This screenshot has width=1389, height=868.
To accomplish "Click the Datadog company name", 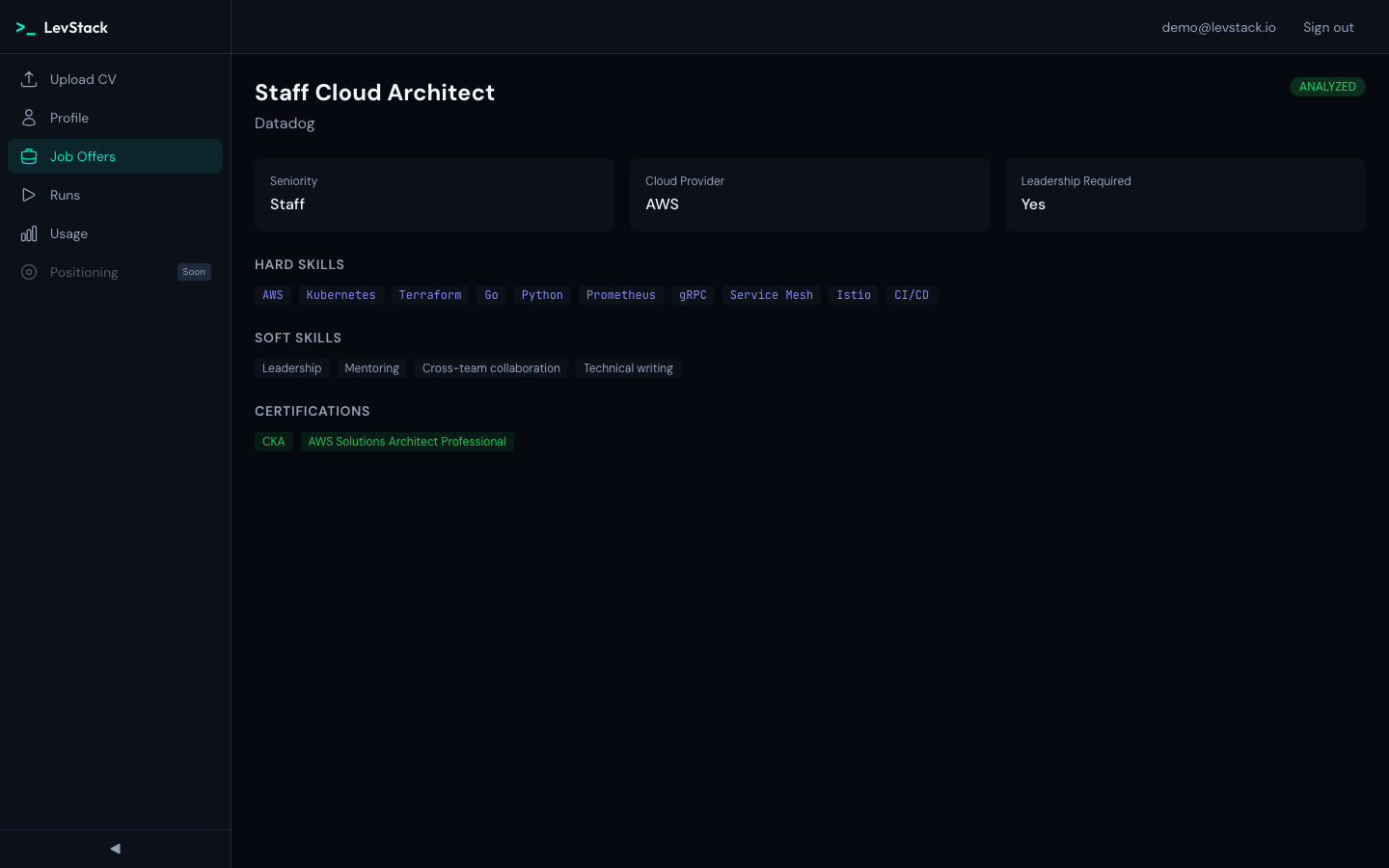I will tap(285, 123).
